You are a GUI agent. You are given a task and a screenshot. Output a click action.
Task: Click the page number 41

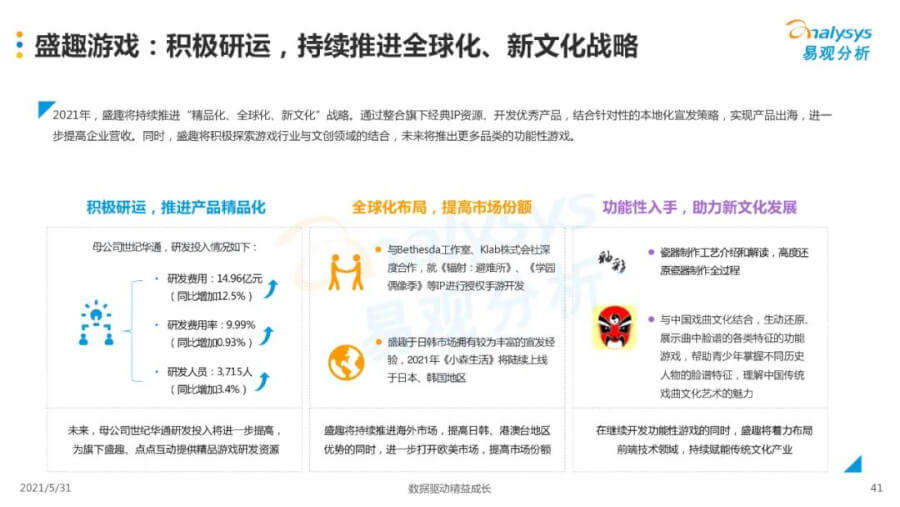click(876, 488)
